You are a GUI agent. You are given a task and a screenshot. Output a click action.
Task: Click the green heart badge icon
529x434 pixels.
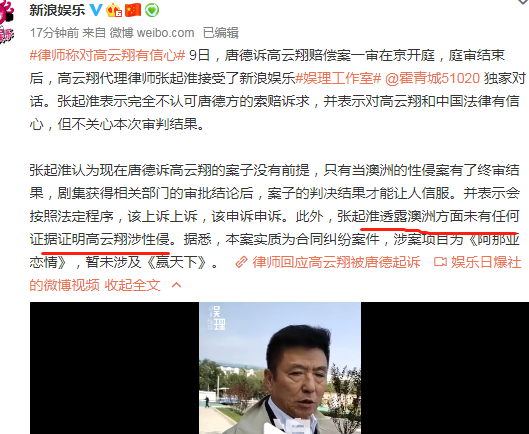tap(152, 10)
